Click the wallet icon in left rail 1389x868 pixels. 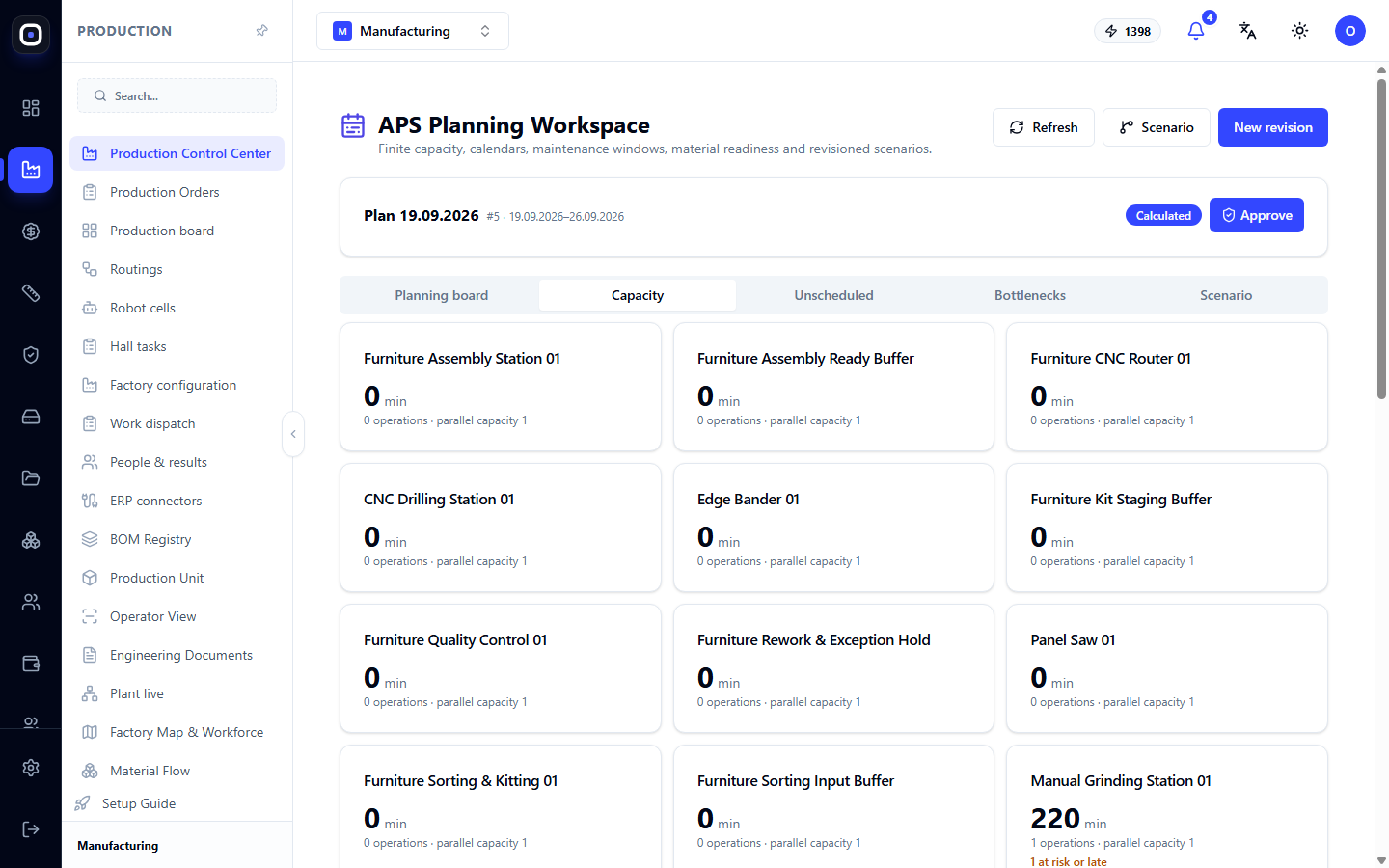point(31,664)
